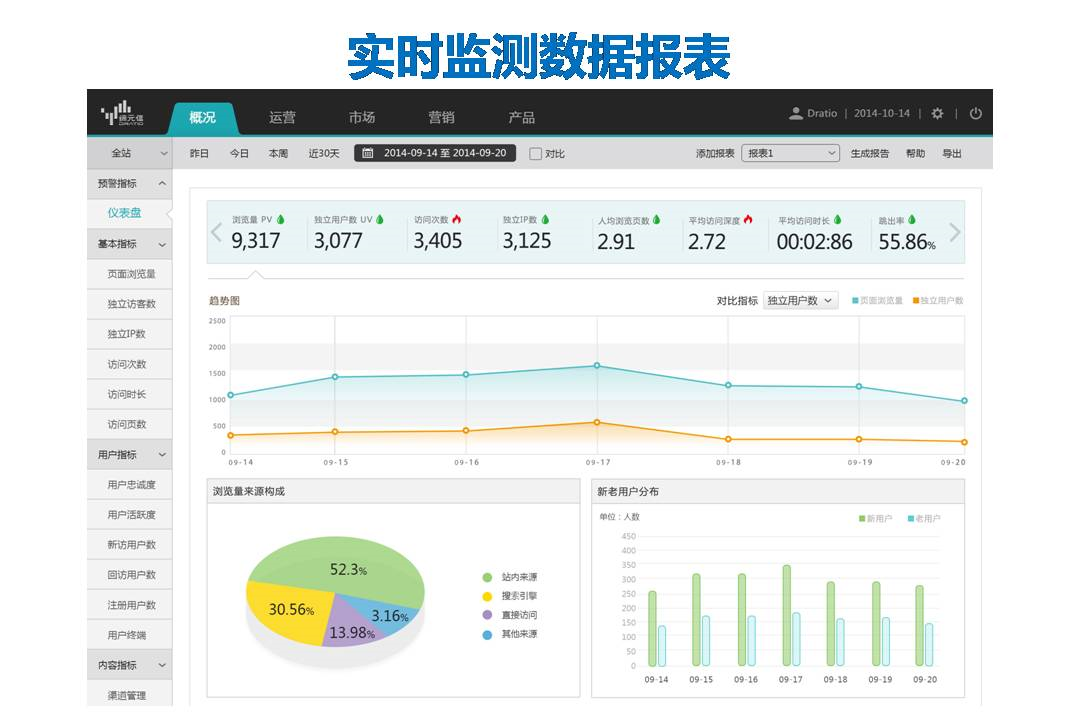
Task: Expand the 用户指标 sidebar section
Action: click(x=129, y=455)
